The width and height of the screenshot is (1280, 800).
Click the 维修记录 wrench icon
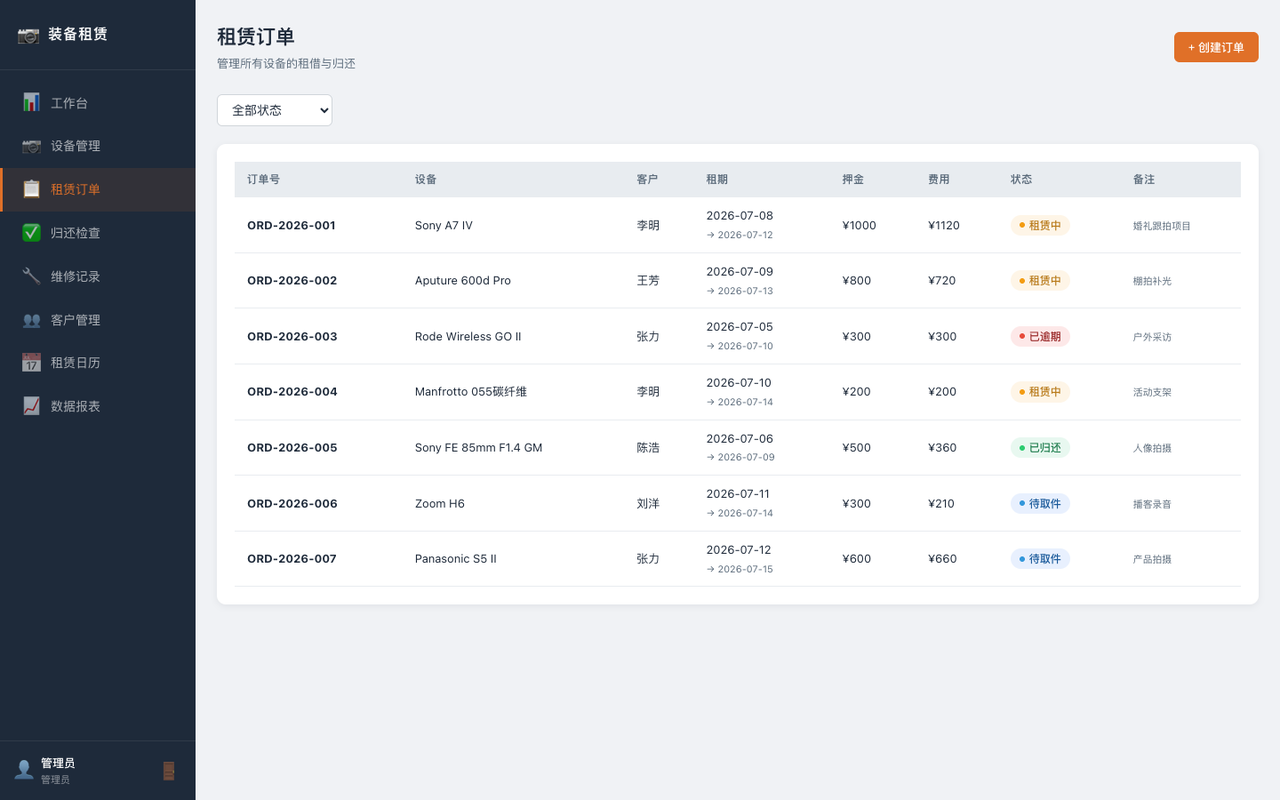click(x=31, y=276)
